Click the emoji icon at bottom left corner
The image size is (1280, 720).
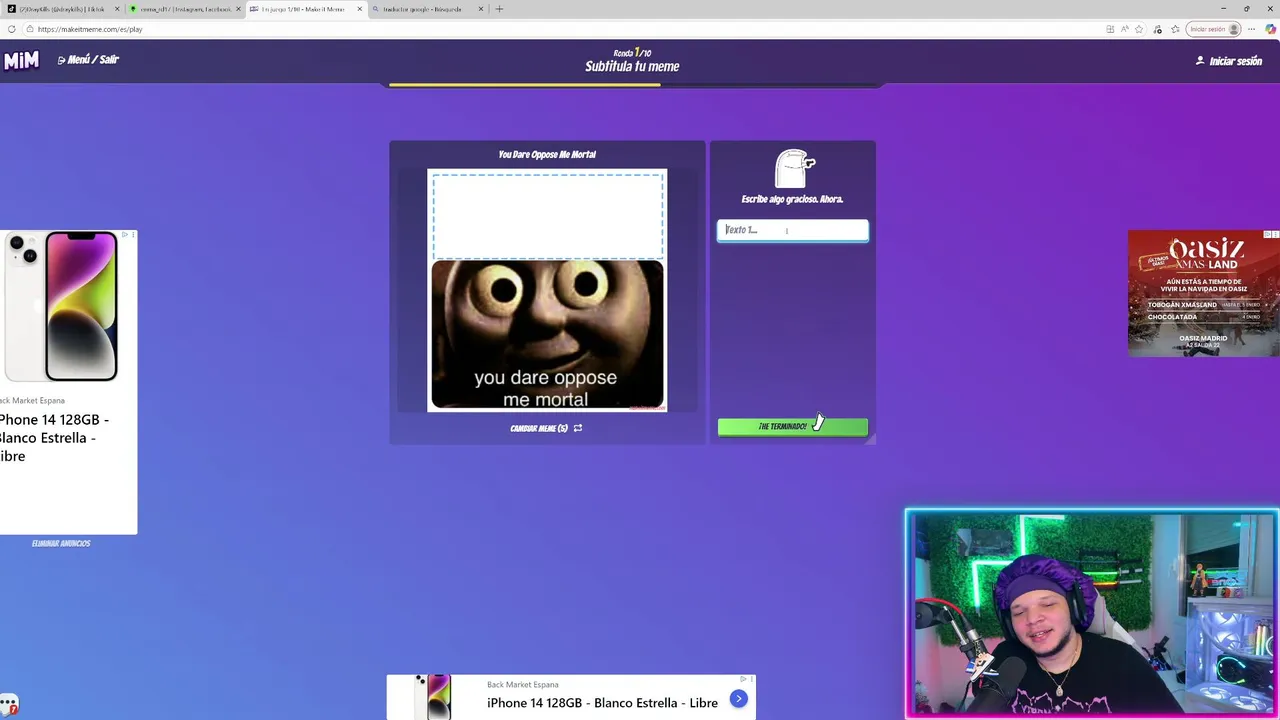[x=9, y=705]
